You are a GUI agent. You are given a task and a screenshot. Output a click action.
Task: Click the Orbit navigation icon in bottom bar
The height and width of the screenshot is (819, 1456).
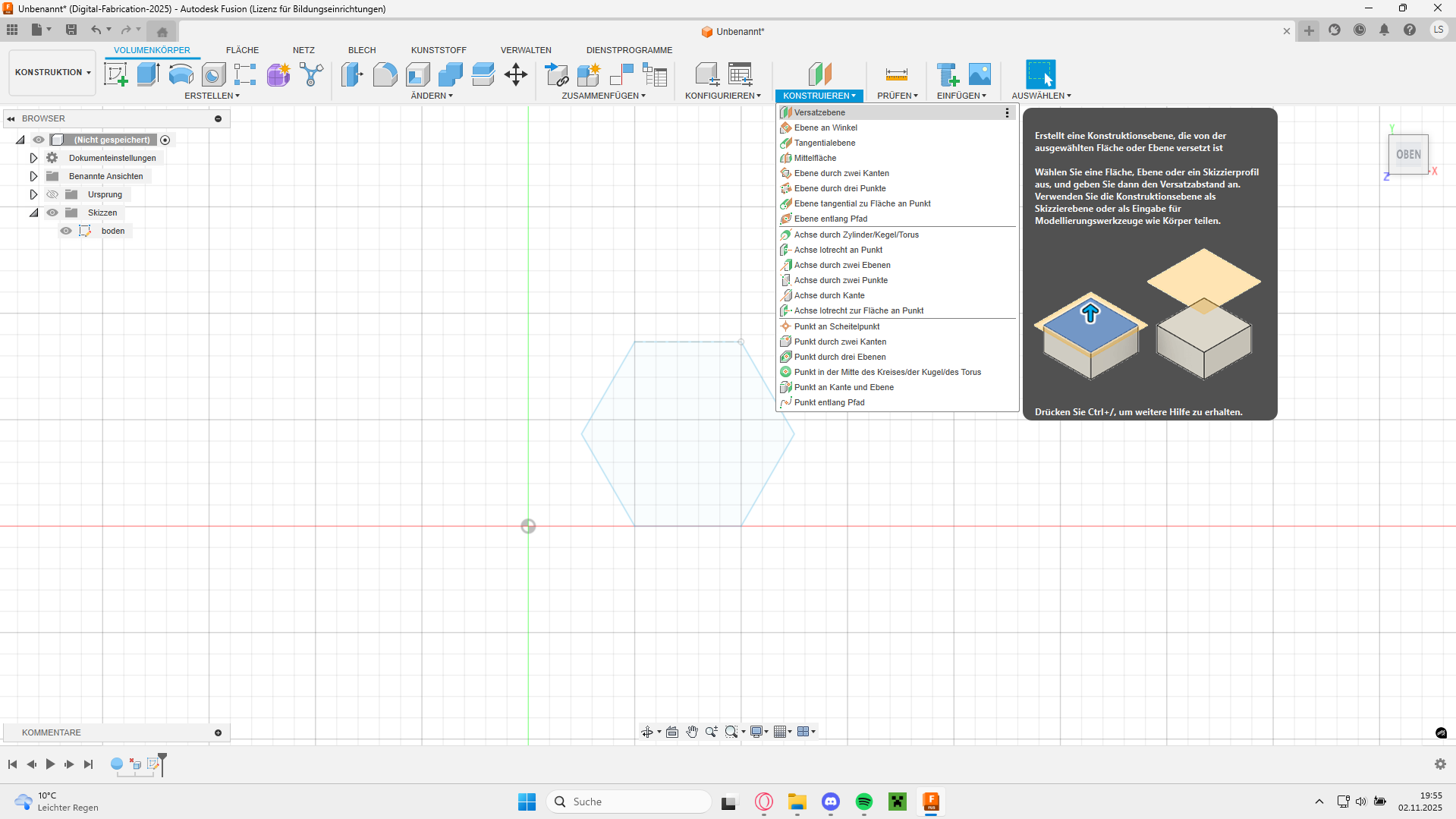click(646, 732)
